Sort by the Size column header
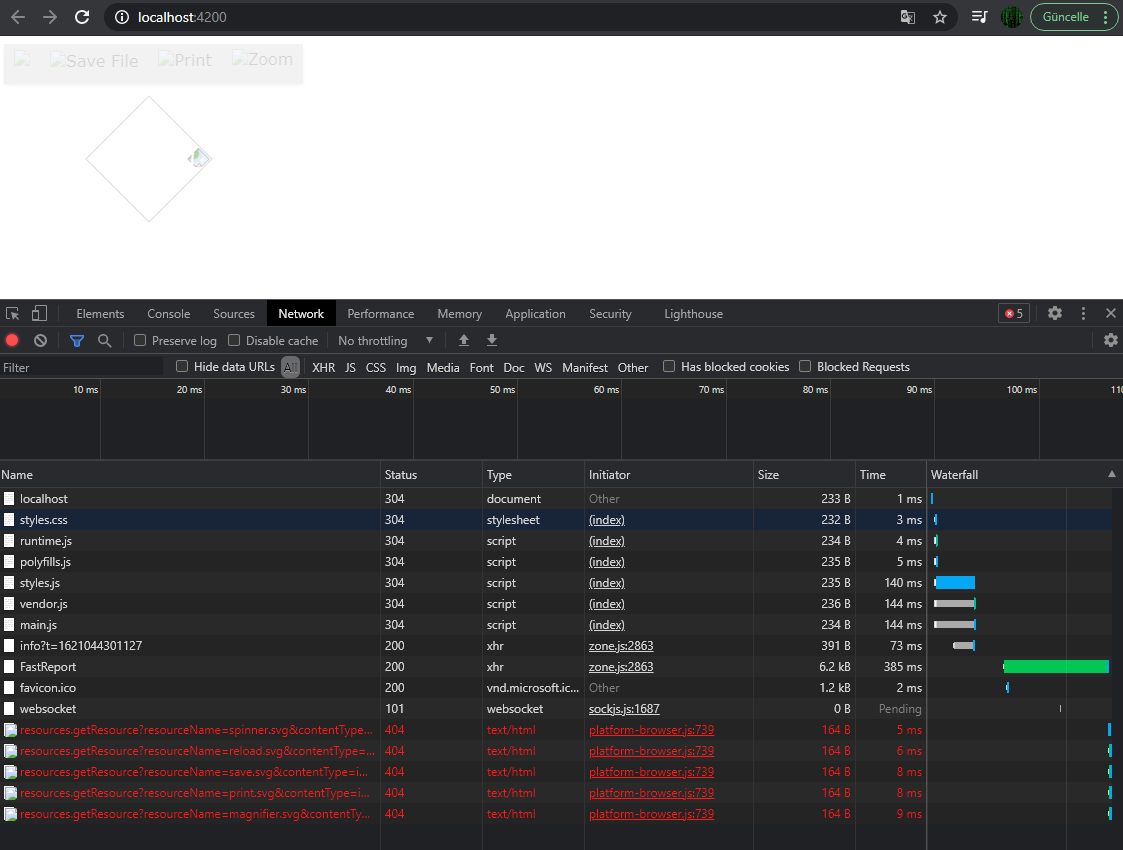This screenshot has width=1123, height=850. pos(804,474)
